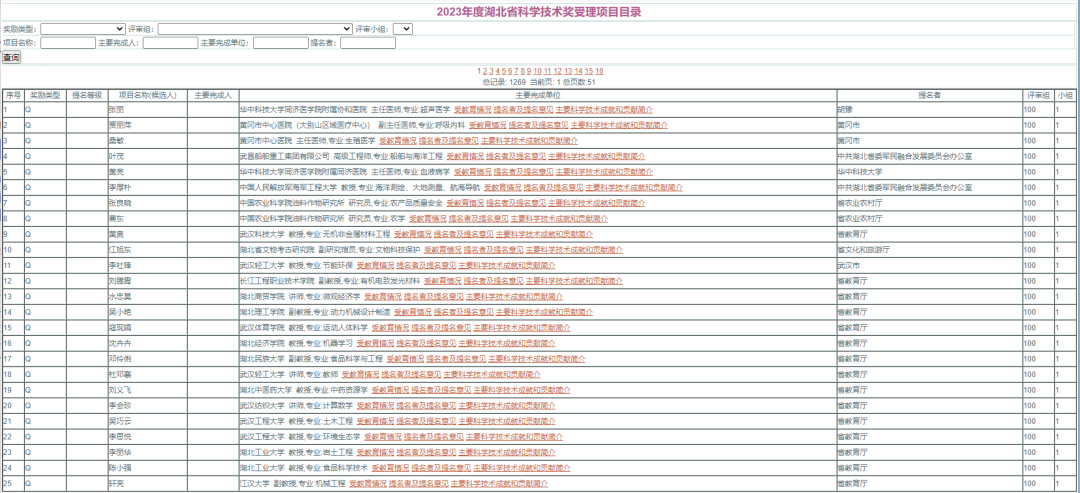The height and width of the screenshot is (493, 1080).
Task: Open 受教育情况 link for 武汉科技大学 row
Action: click(413, 234)
